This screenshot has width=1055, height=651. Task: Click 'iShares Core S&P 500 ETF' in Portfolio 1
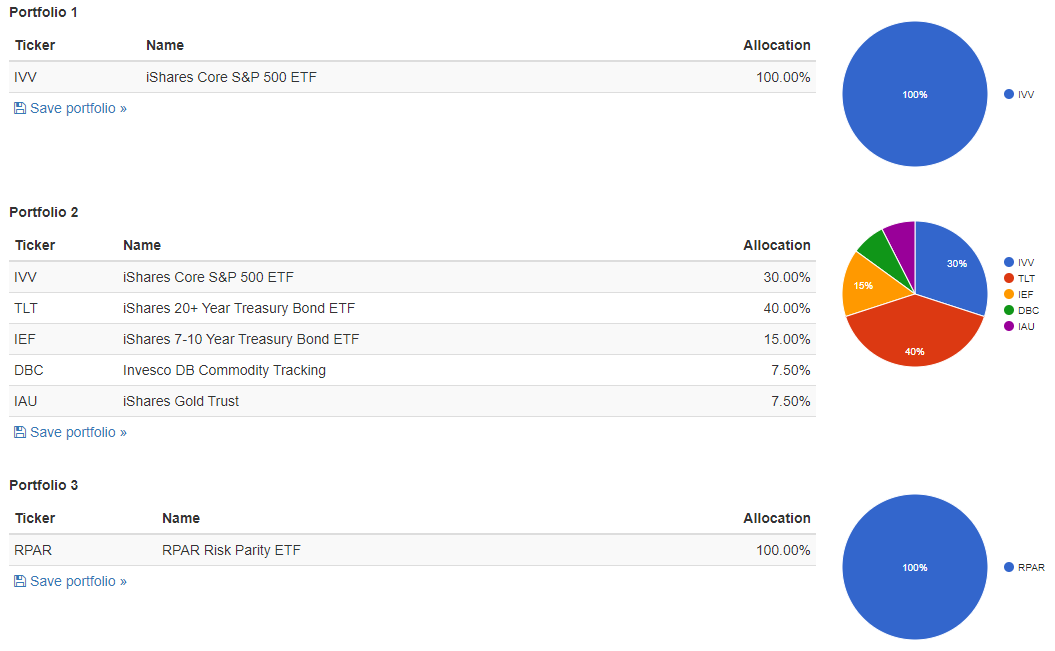click(231, 77)
